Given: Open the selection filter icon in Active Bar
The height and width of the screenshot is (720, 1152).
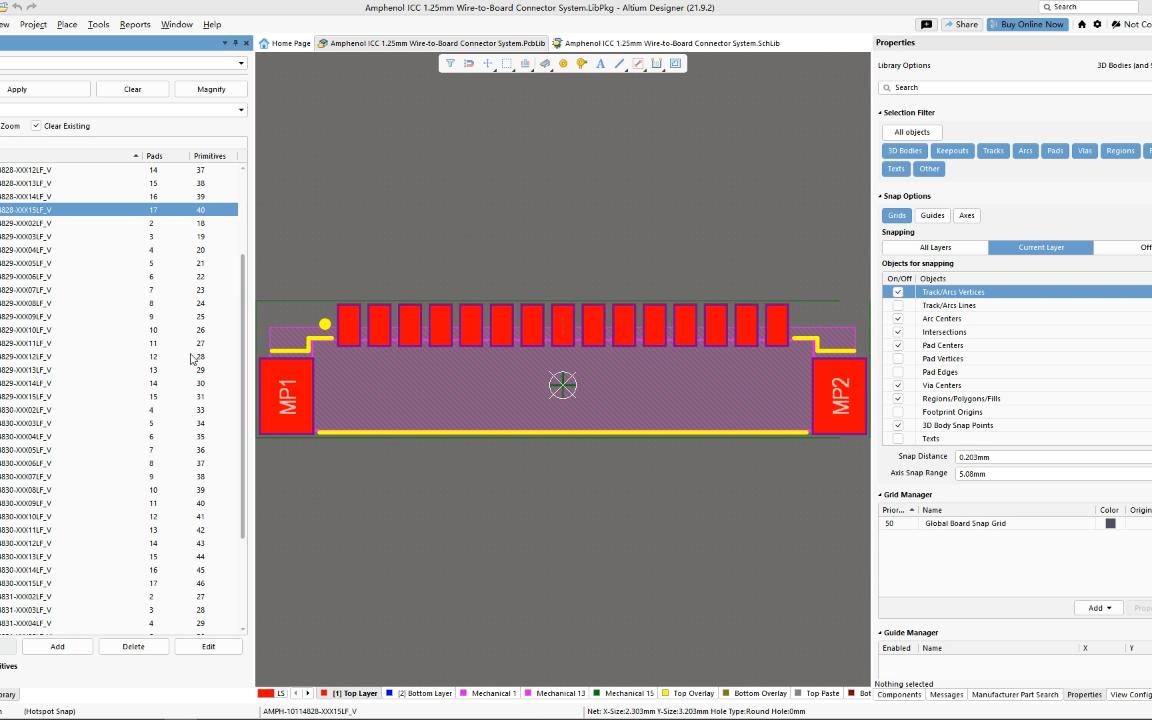Looking at the screenshot, I should coord(450,64).
